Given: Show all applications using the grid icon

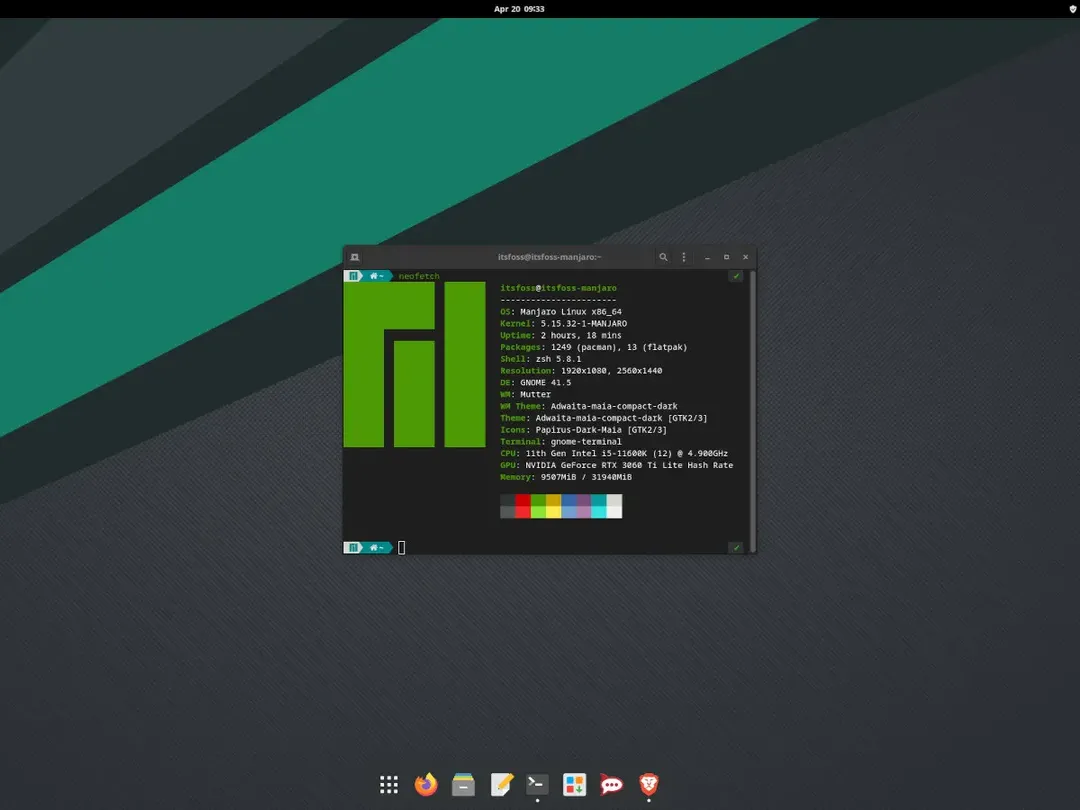Looking at the screenshot, I should click(389, 785).
